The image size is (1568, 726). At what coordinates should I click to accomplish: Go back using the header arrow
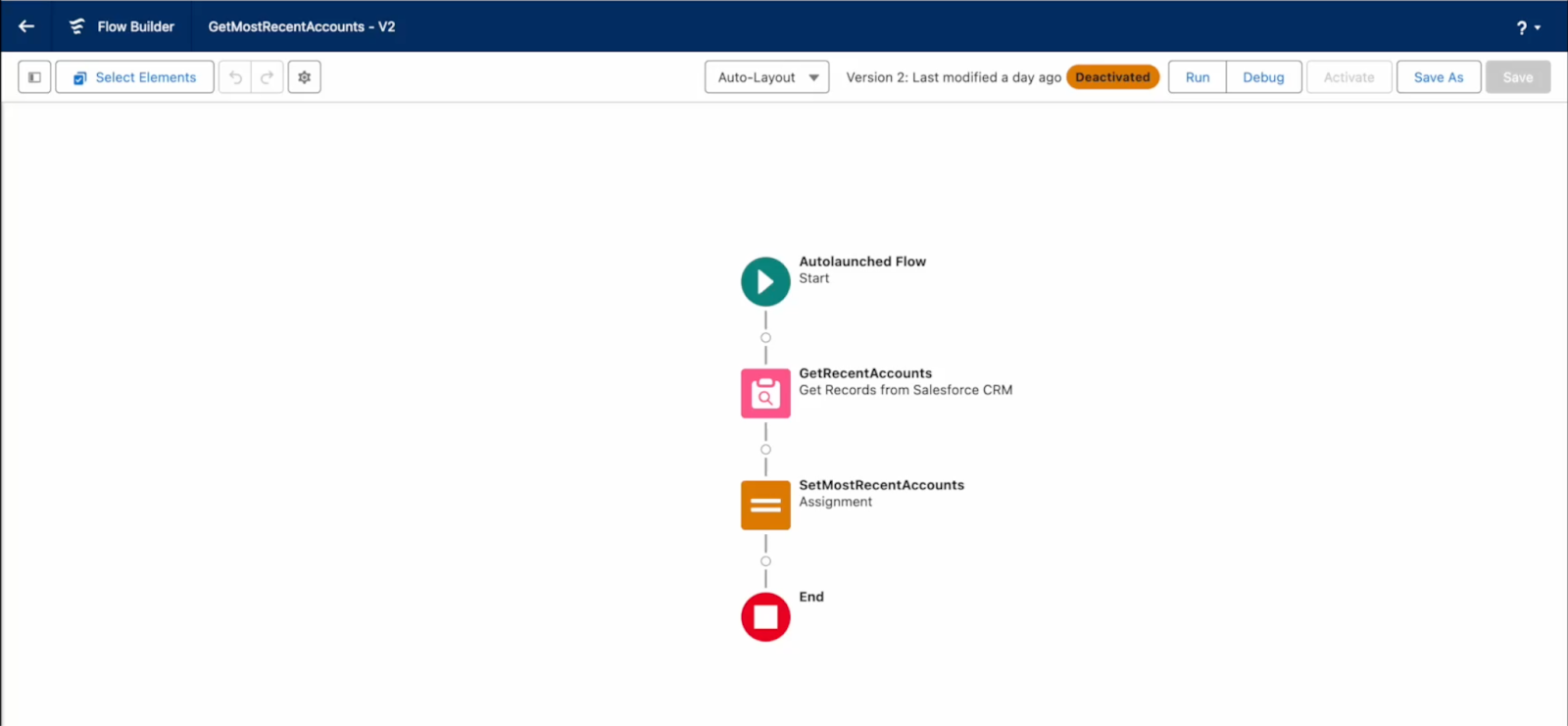tap(26, 26)
